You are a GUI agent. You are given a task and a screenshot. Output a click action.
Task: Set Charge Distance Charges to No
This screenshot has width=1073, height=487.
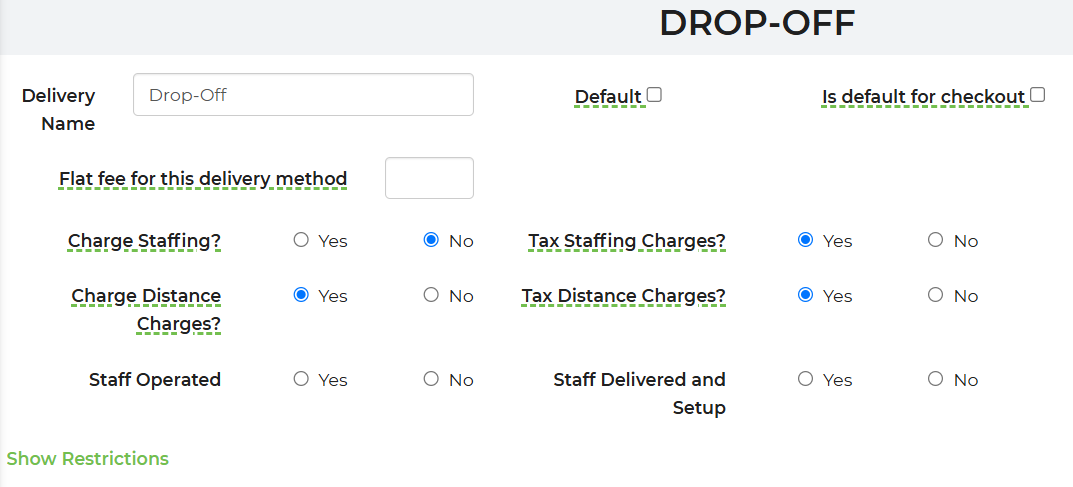tap(431, 295)
